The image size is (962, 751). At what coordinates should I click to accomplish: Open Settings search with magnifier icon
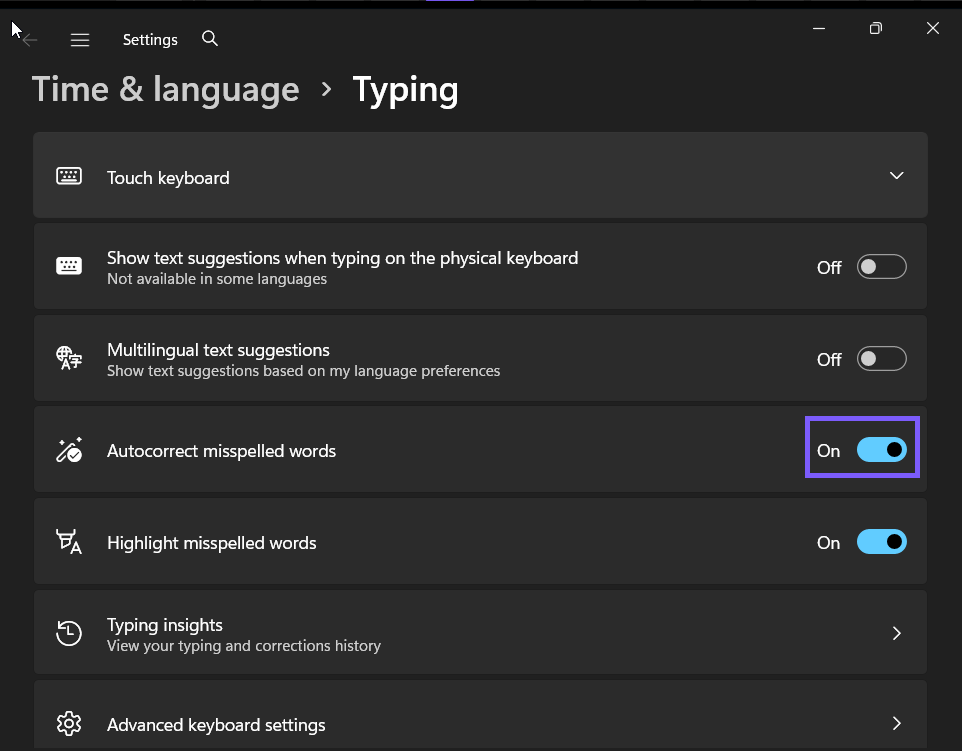(210, 39)
